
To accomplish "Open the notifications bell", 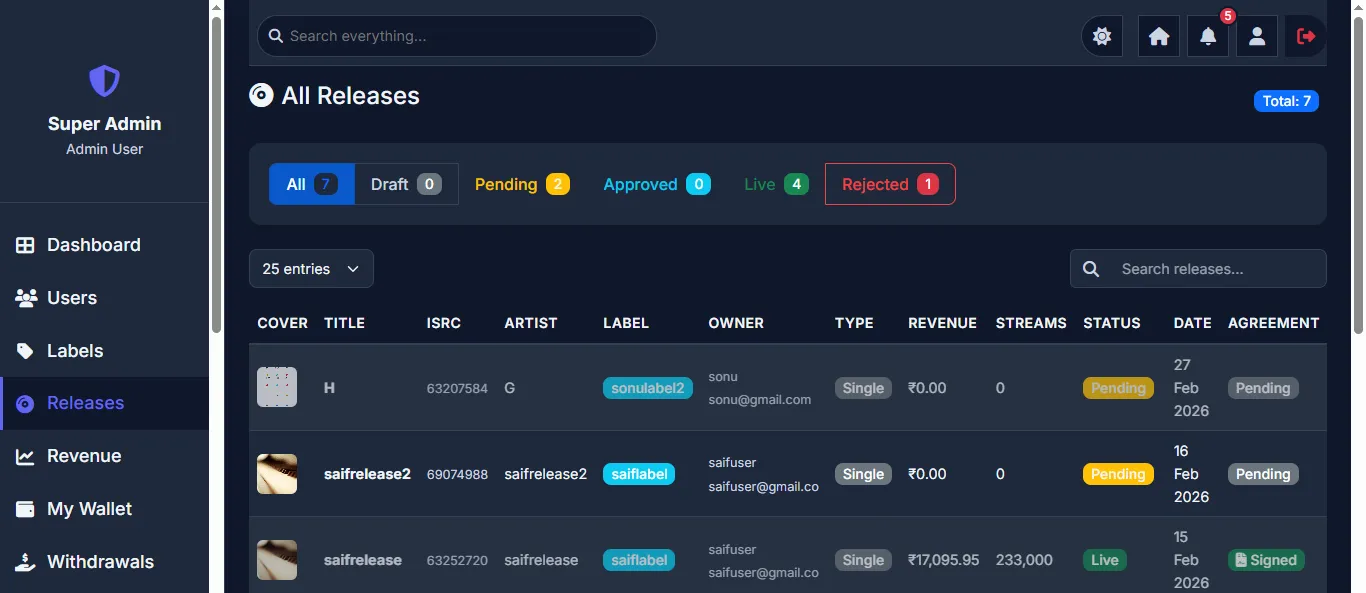I will click(x=1208, y=36).
